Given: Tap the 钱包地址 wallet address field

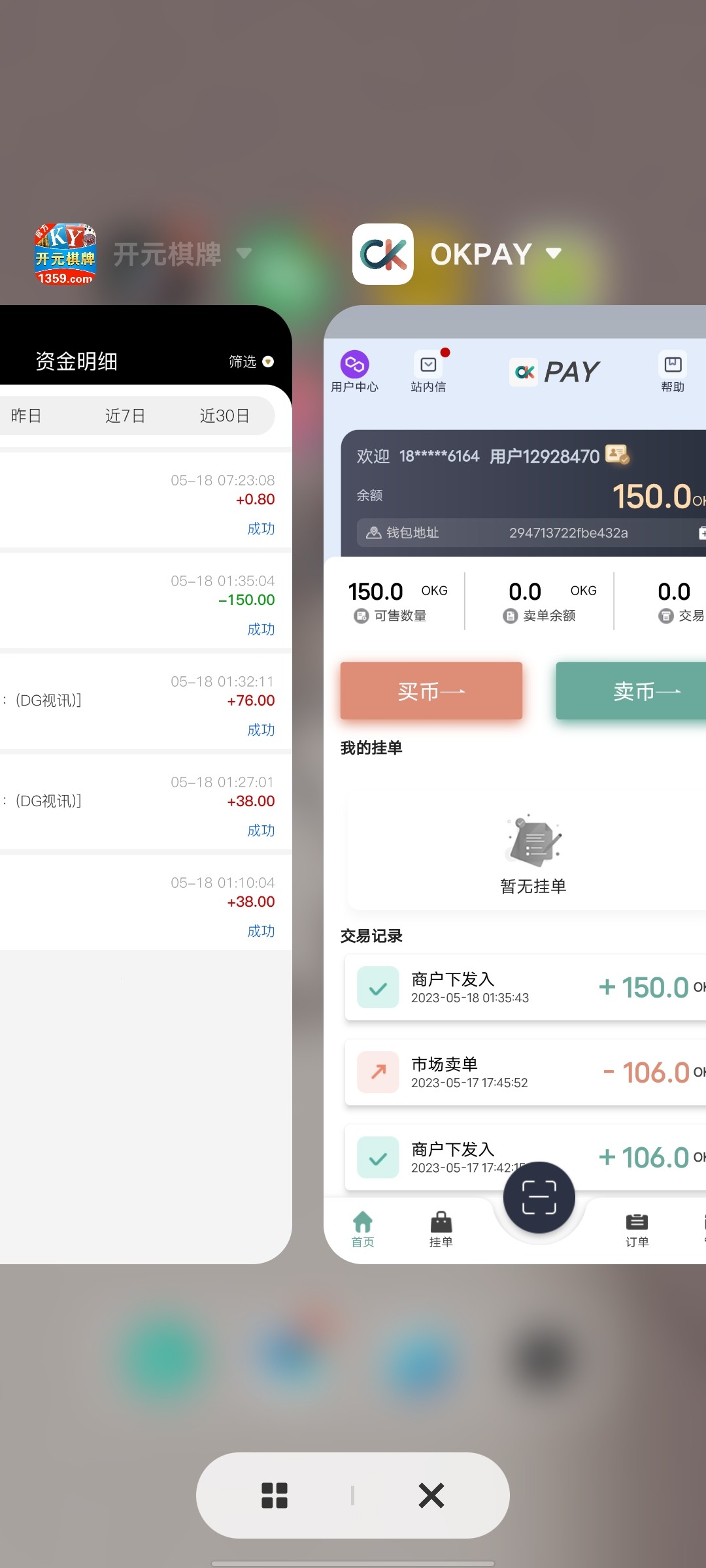Looking at the screenshot, I should [x=523, y=532].
